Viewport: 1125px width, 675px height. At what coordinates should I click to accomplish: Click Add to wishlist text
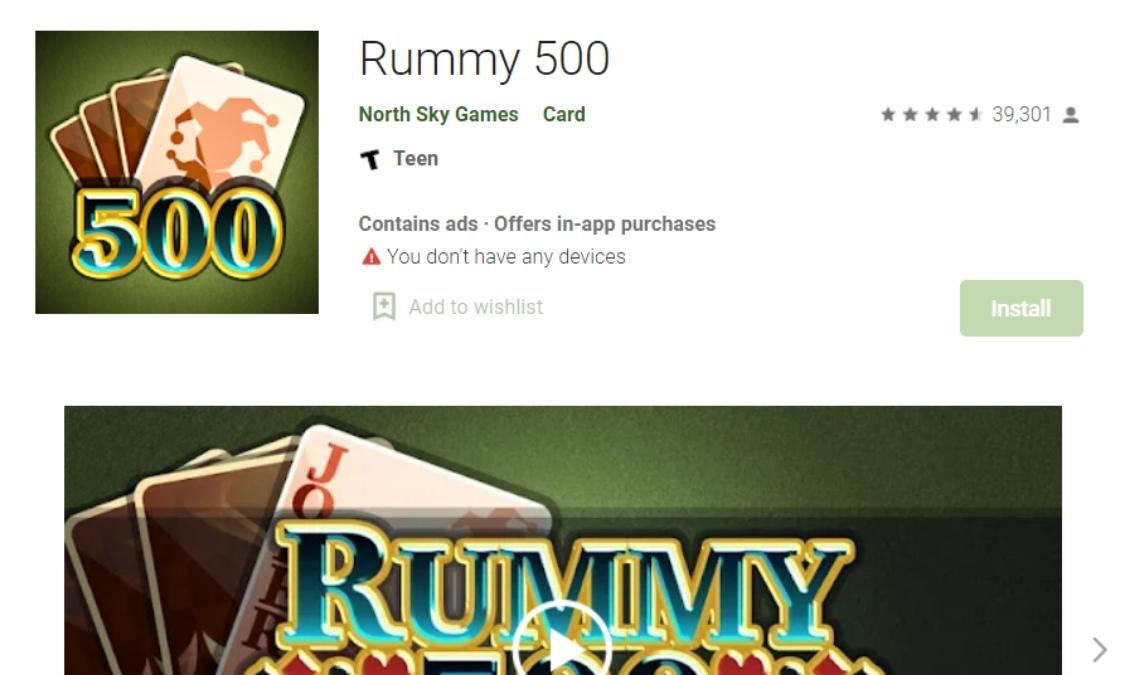click(476, 307)
